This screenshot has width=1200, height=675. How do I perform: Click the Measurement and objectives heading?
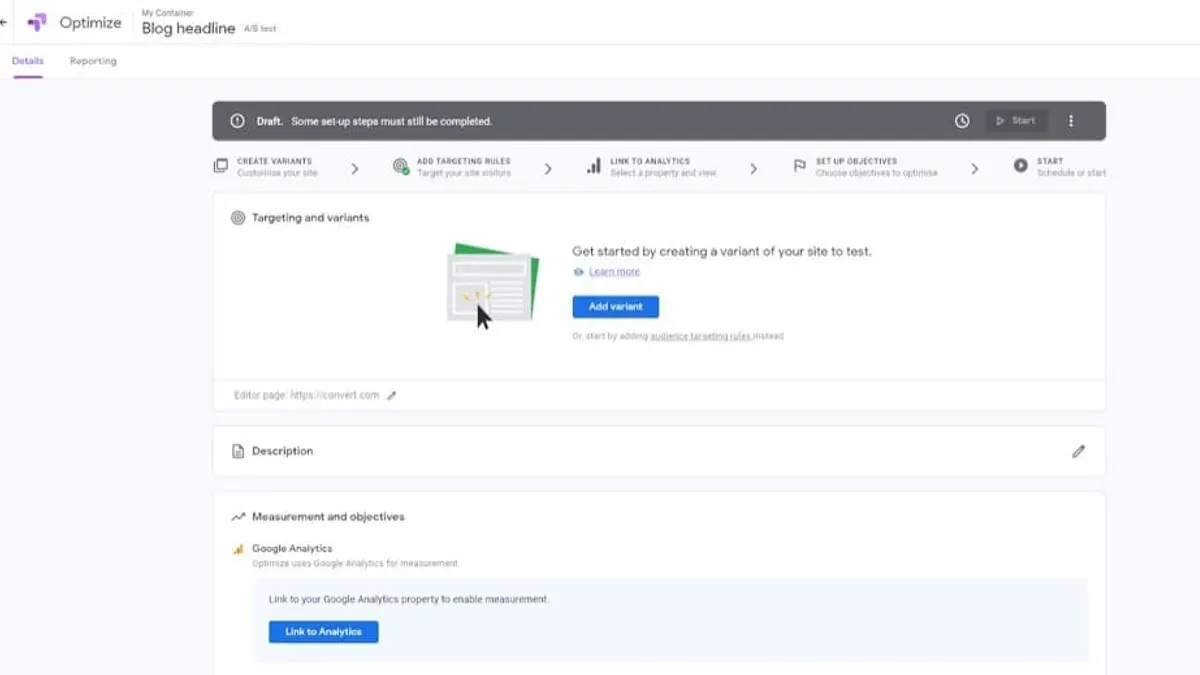tap(328, 517)
